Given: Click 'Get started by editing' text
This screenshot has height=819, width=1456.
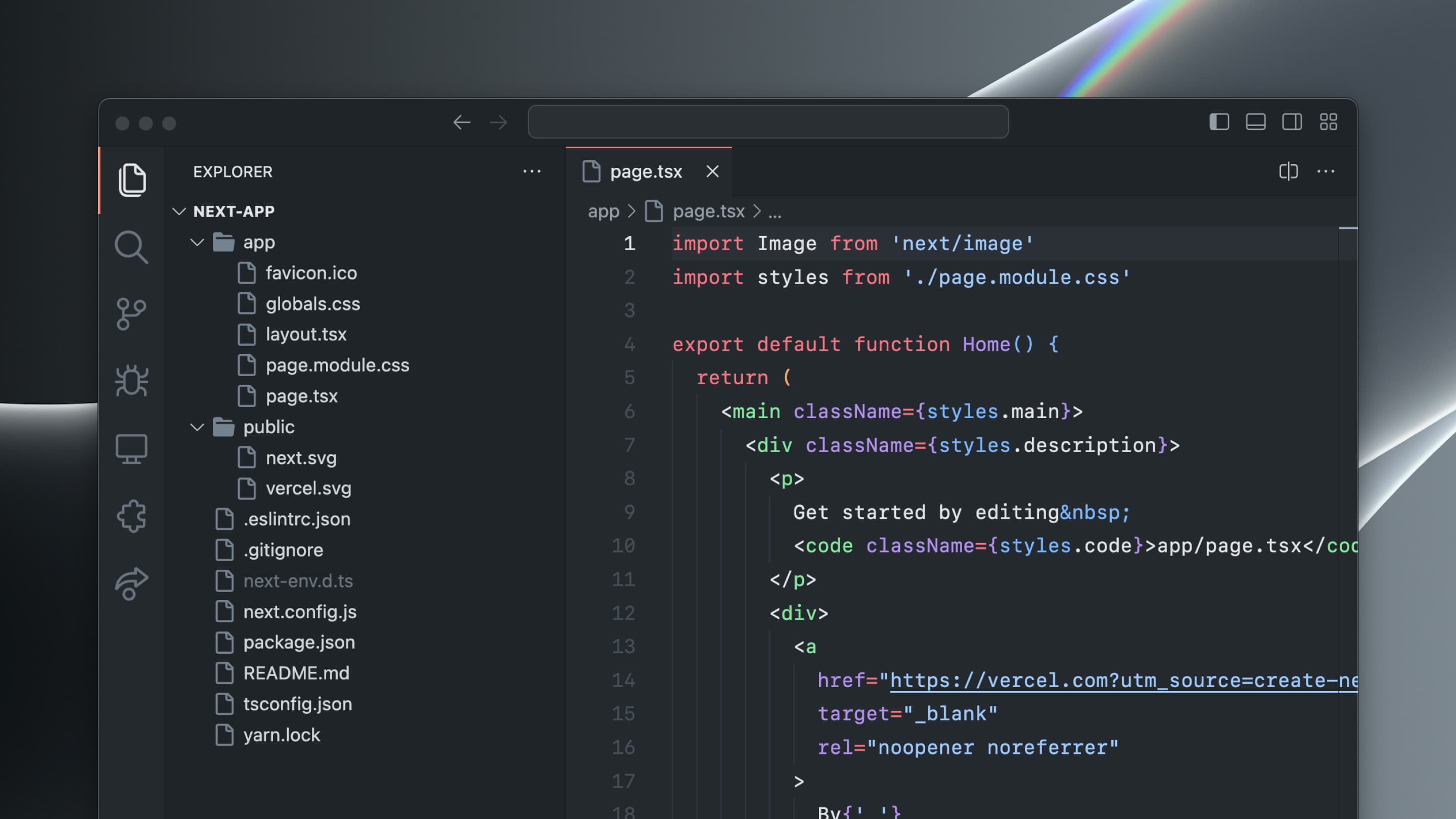Looking at the screenshot, I should click(x=925, y=513).
